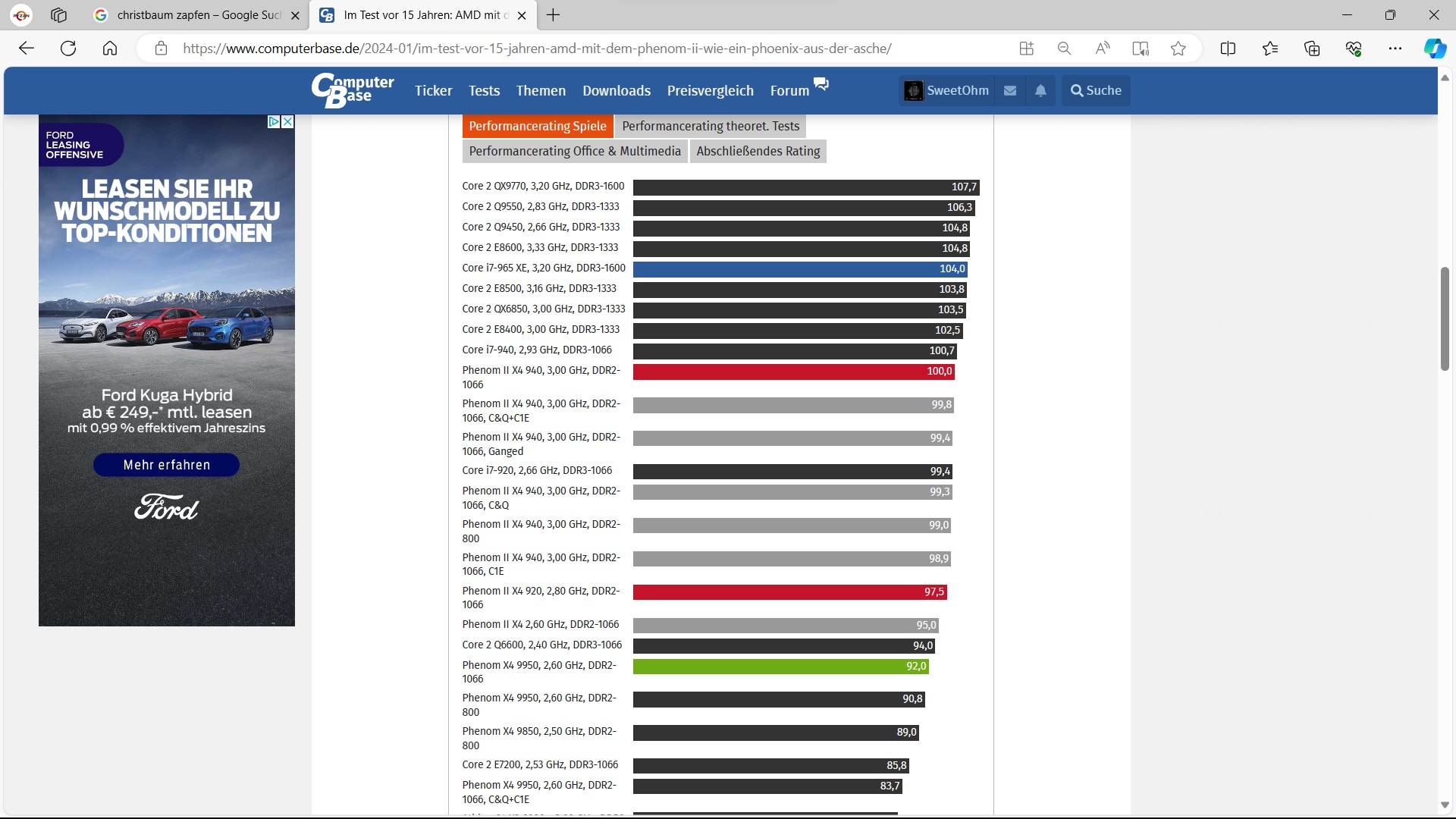Viewport: 1456px width, 819px height.
Task: Click the Phenom II X4 2,60 GHz label
Action: coord(541,624)
